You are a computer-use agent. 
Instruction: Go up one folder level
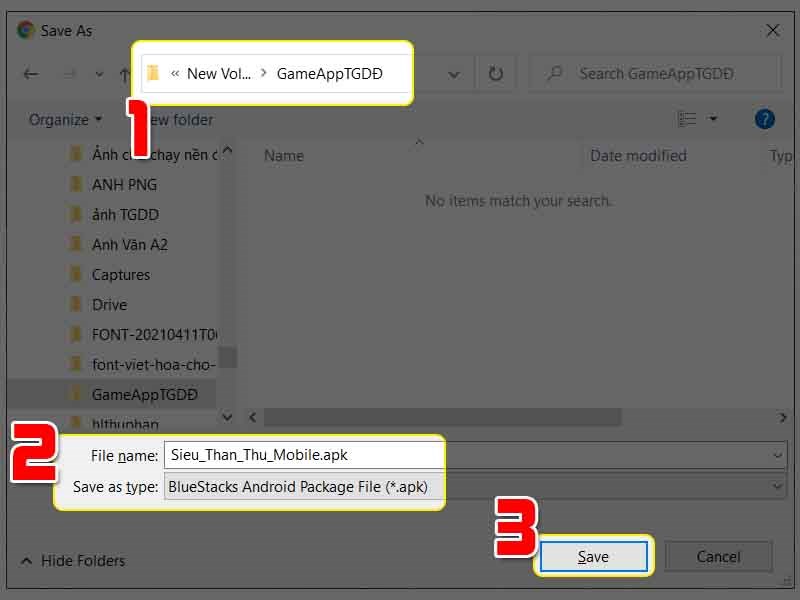[122, 73]
